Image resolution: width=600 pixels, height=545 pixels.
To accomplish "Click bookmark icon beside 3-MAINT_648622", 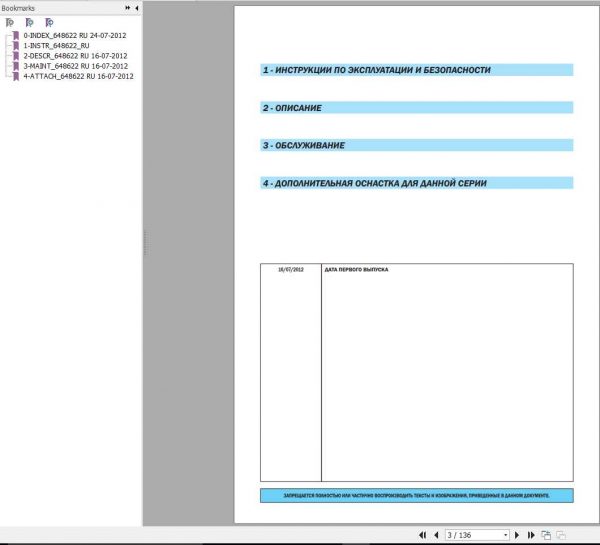I will (16, 66).
